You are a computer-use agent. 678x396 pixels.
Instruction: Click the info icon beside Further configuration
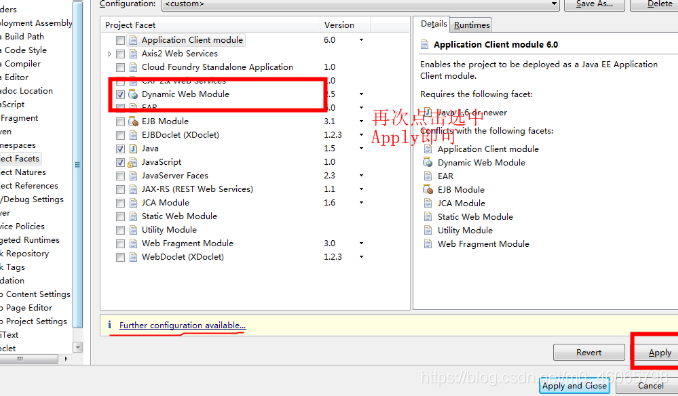click(x=110, y=325)
